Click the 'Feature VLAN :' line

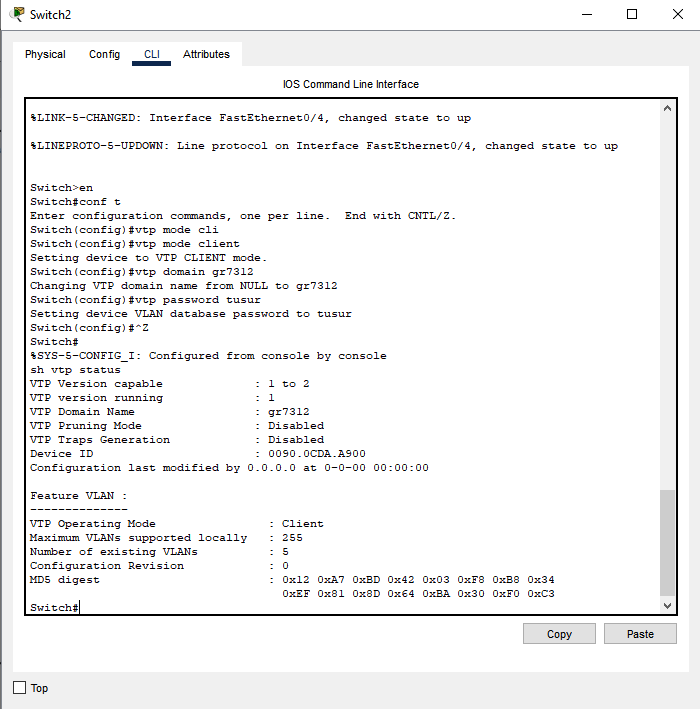click(x=79, y=496)
